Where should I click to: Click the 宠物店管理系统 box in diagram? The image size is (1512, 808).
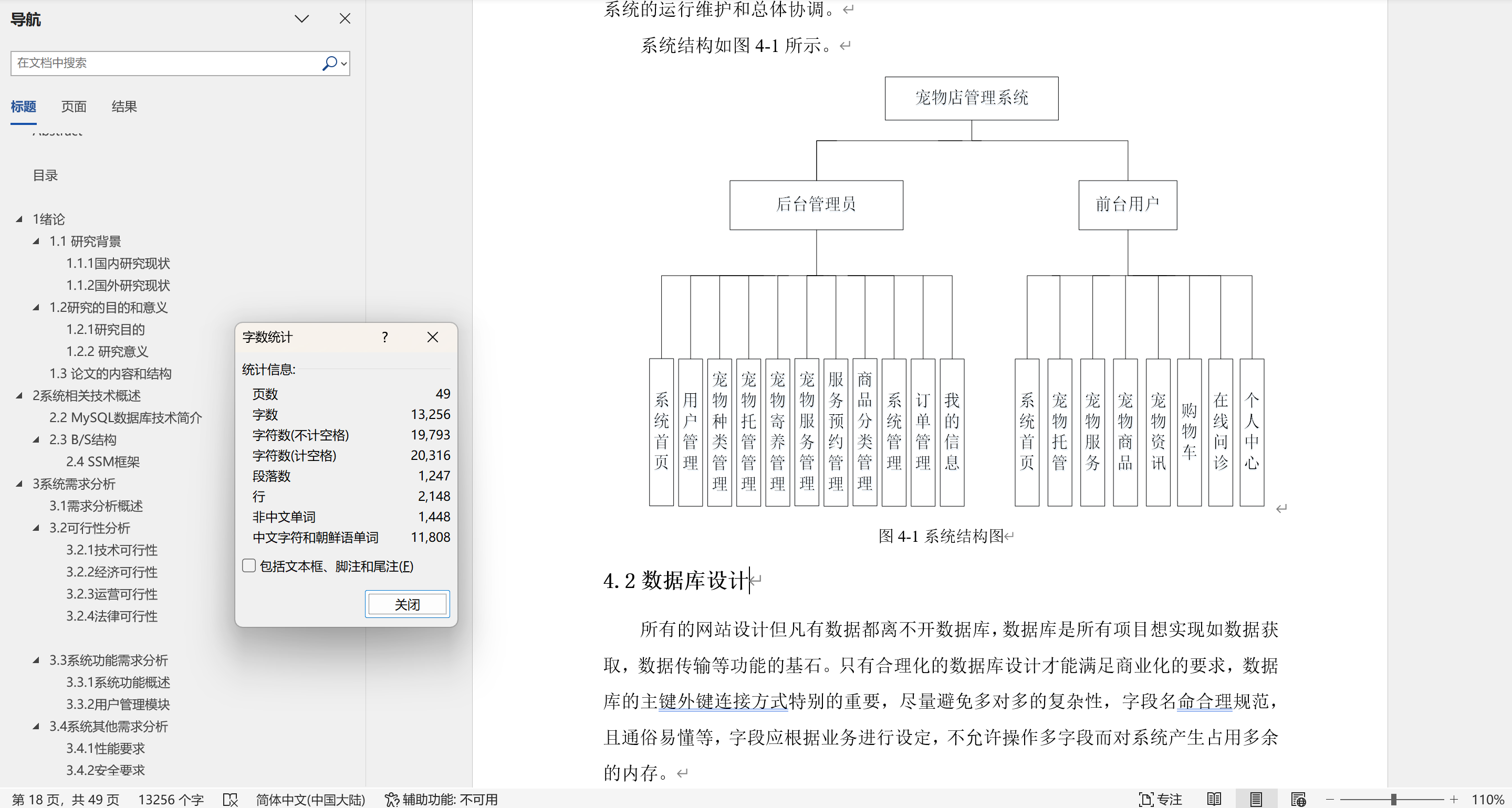pyautogui.click(x=972, y=98)
